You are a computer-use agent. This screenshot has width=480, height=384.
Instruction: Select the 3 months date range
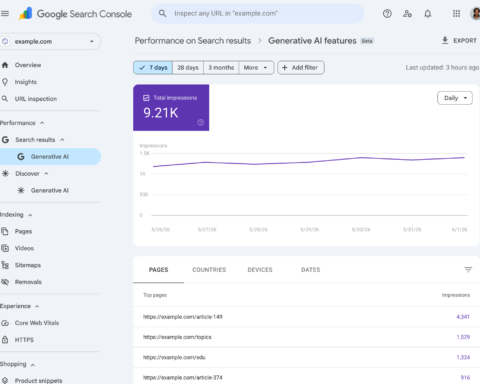[221, 68]
